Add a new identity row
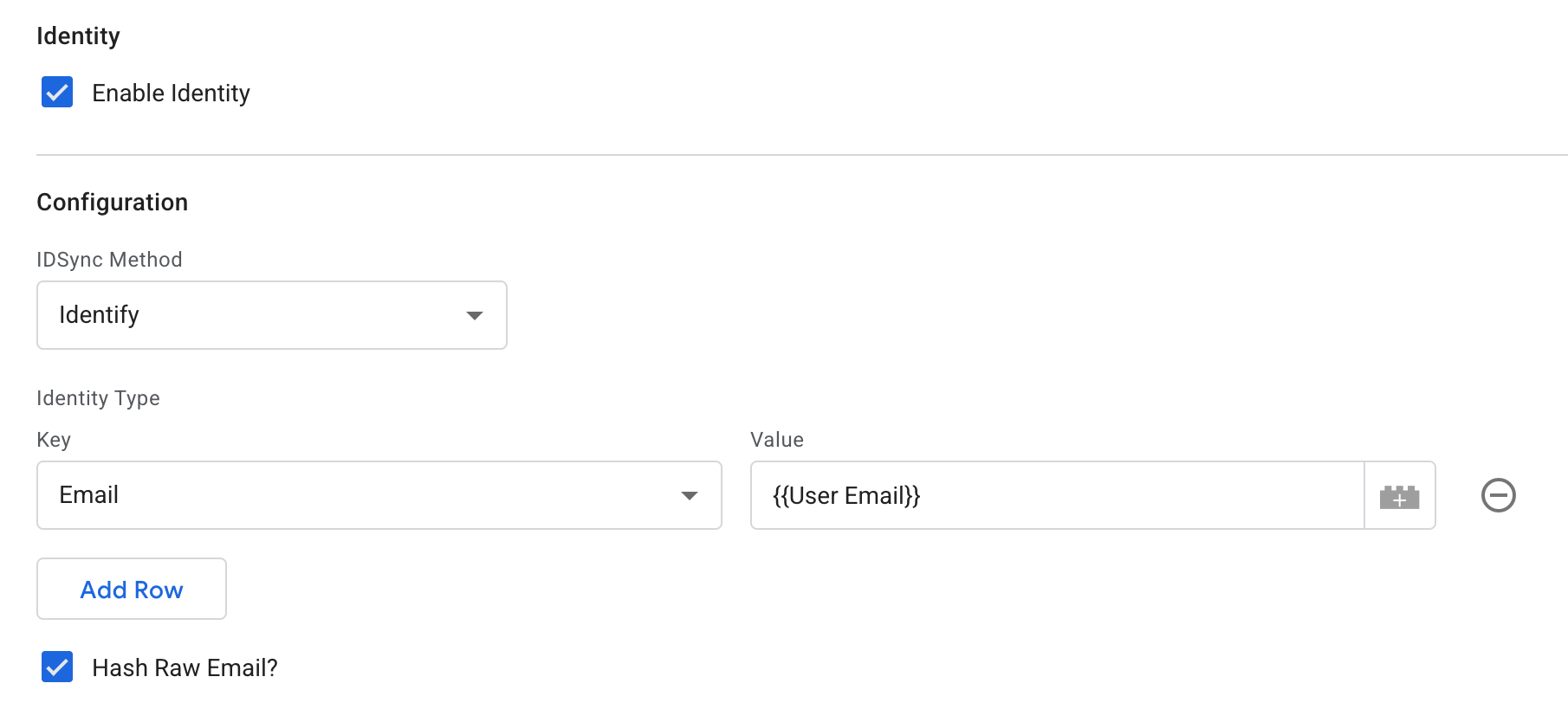1568x722 pixels. [131, 589]
